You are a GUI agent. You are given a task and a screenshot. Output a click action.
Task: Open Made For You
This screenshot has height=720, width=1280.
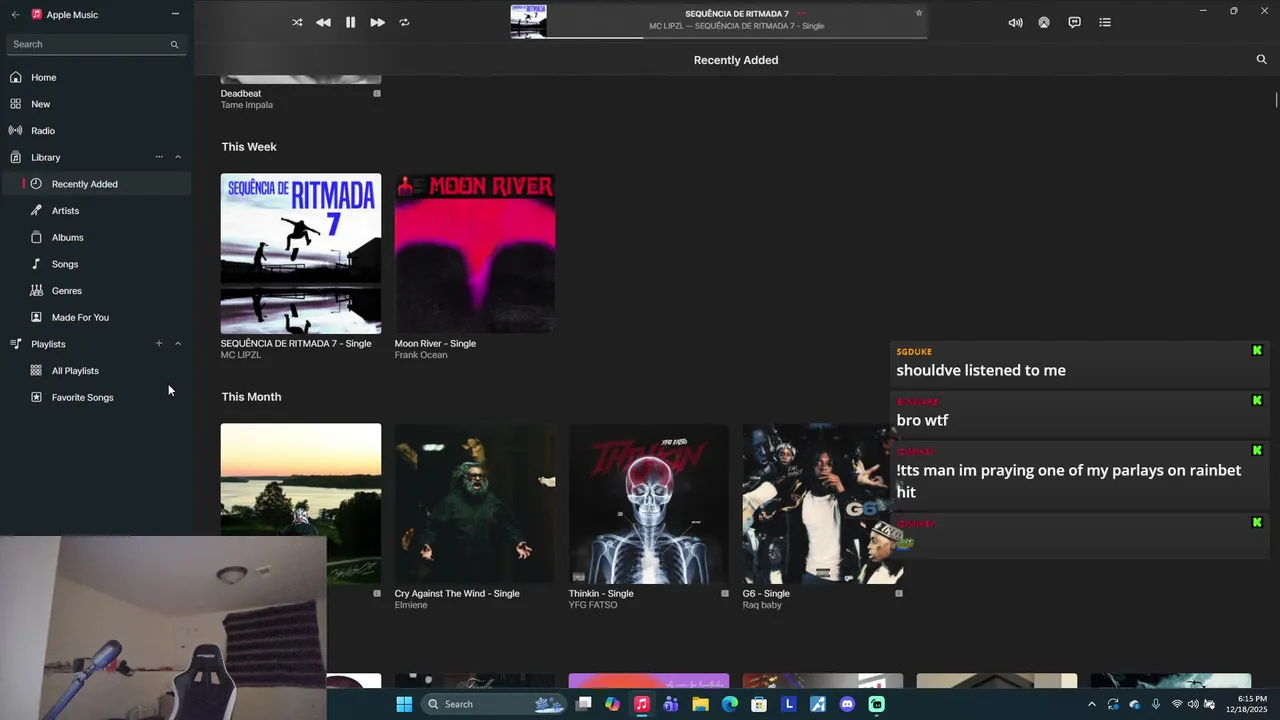(x=96, y=317)
